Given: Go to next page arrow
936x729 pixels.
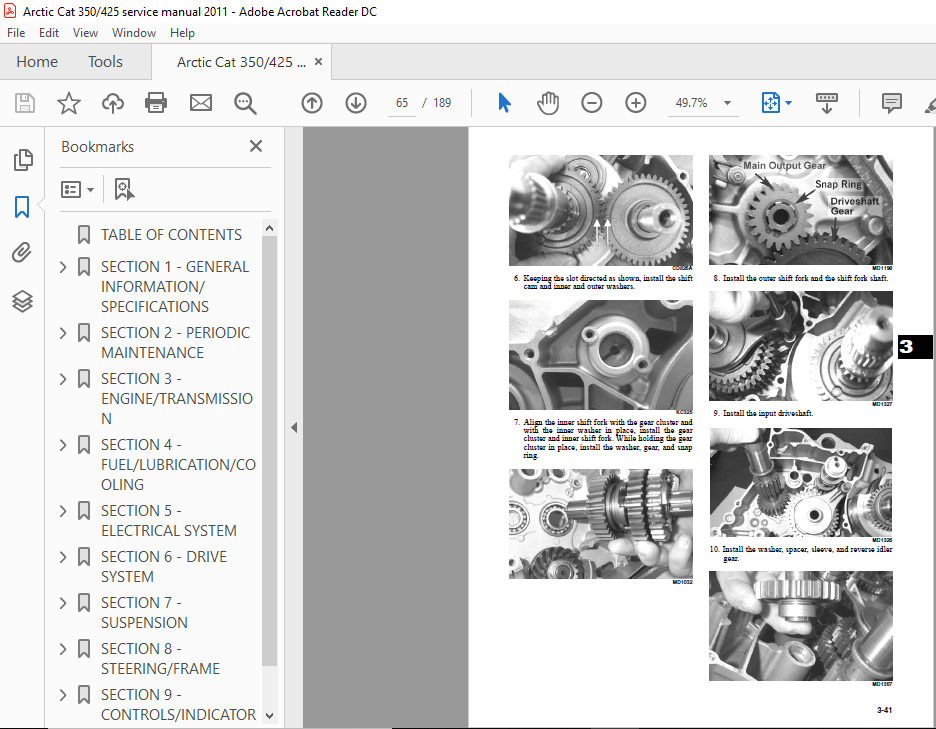Looking at the screenshot, I should pyautogui.click(x=356, y=103).
